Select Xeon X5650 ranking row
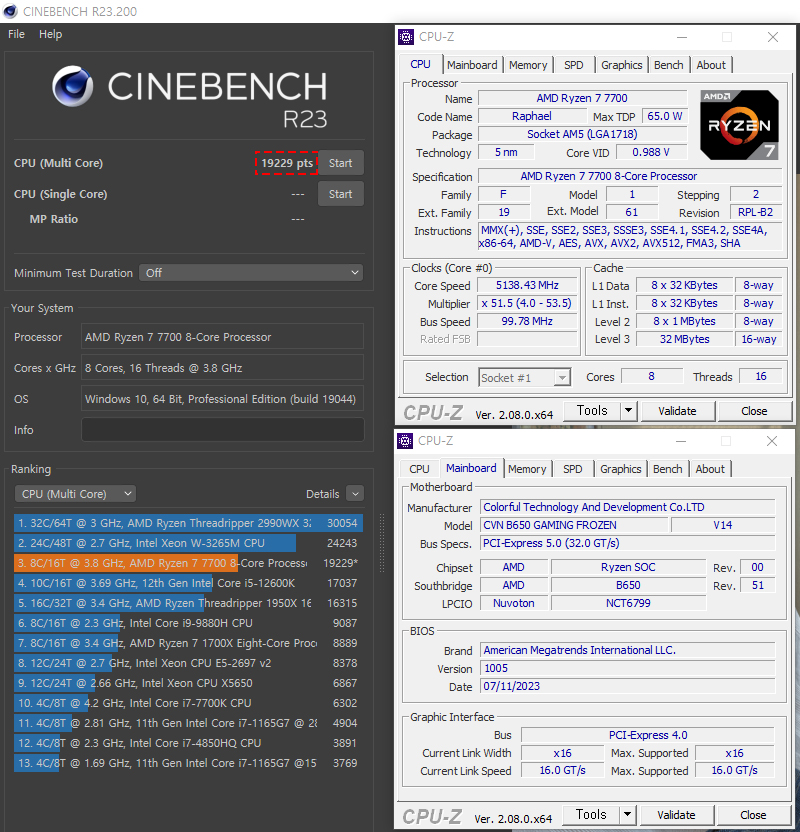The image size is (800, 832). (x=188, y=683)
